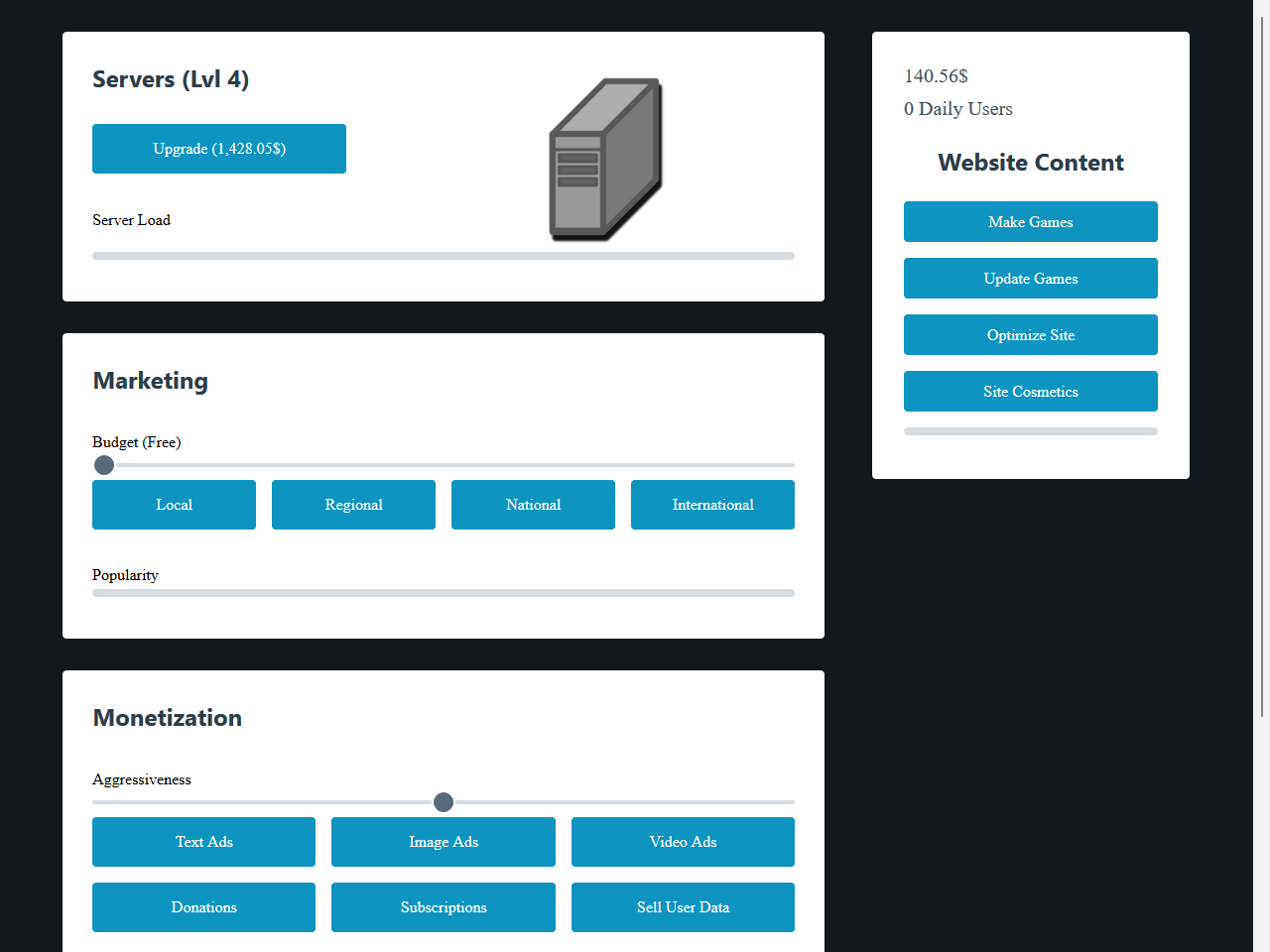
Task: Click the Website Content progress bar
Action: click(1031, 431)
